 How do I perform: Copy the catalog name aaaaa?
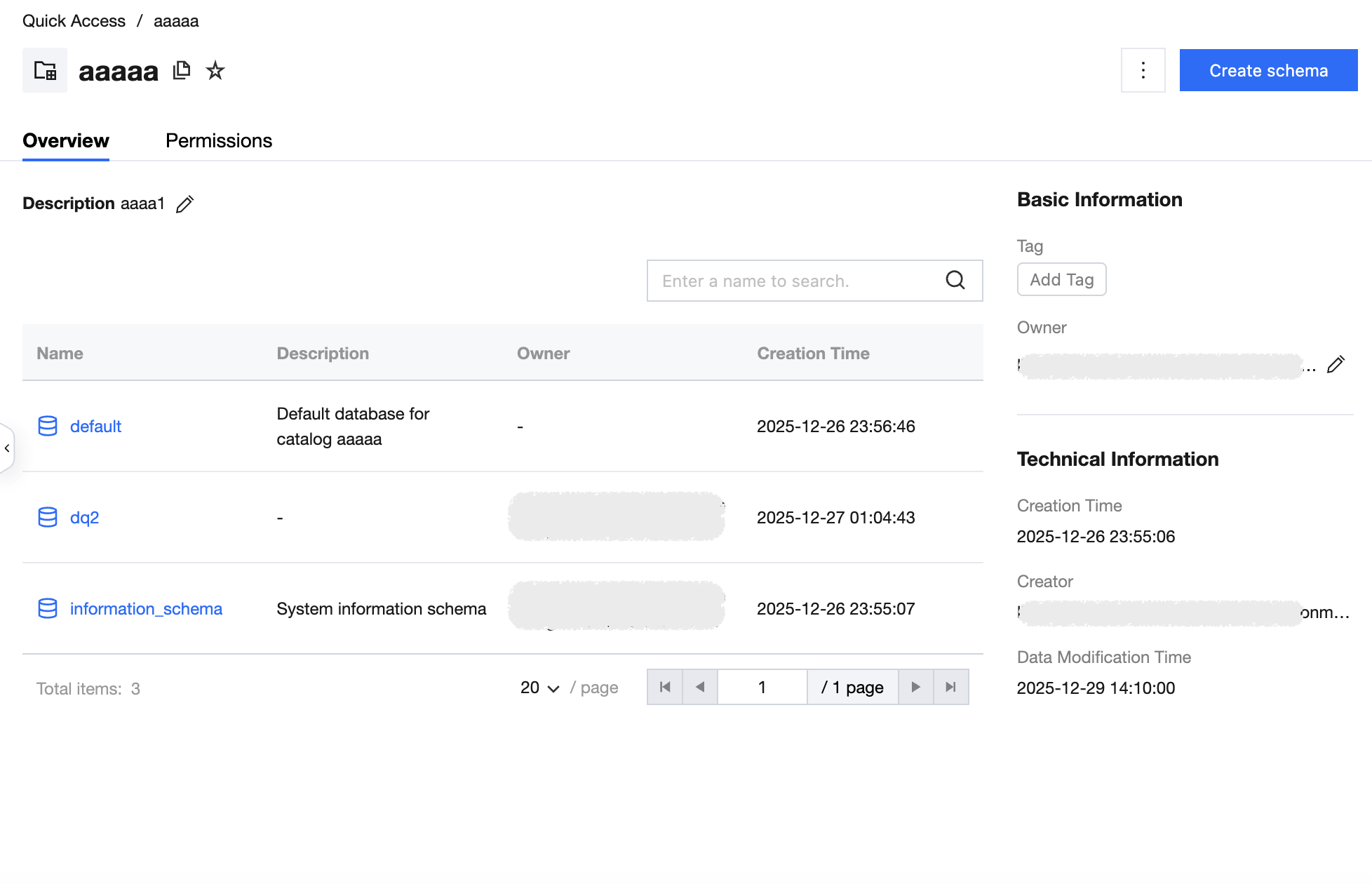click(x=182, y=70)
